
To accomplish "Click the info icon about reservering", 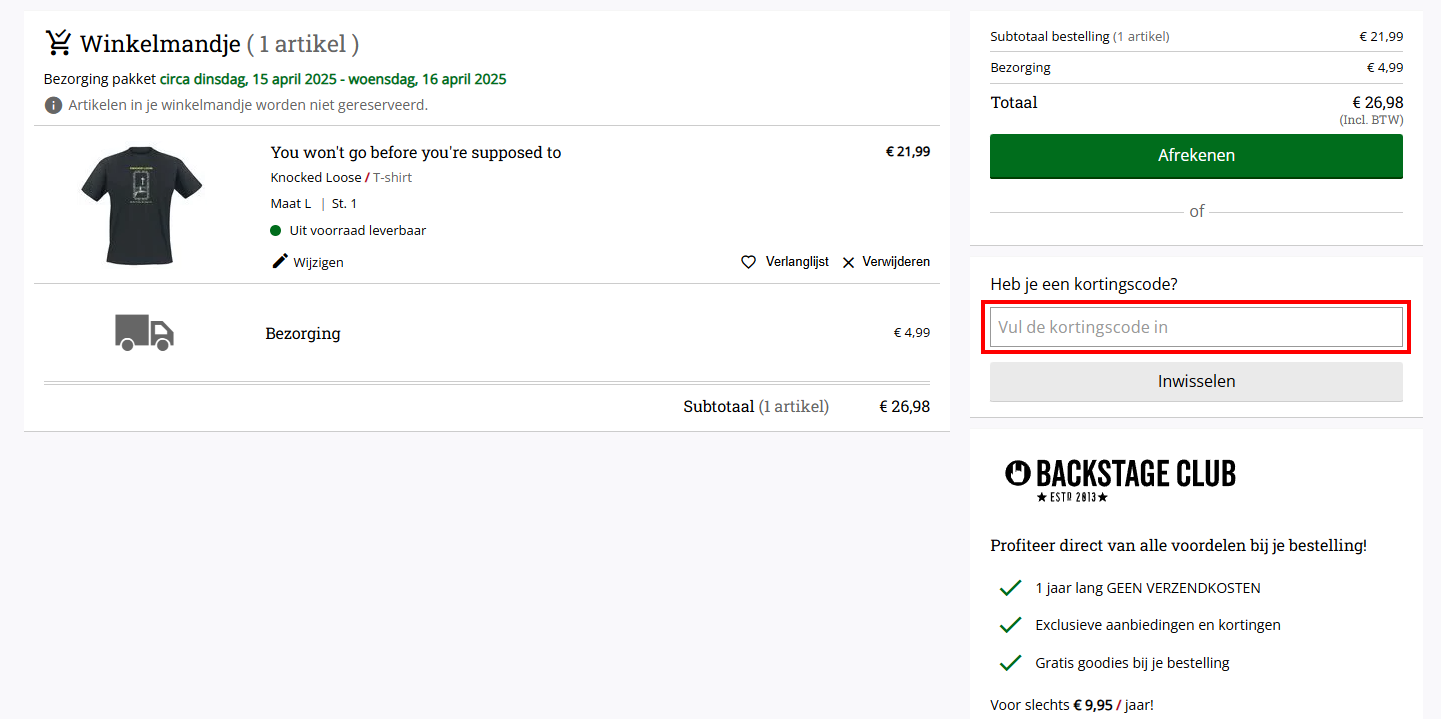I will tap(52, 104).
